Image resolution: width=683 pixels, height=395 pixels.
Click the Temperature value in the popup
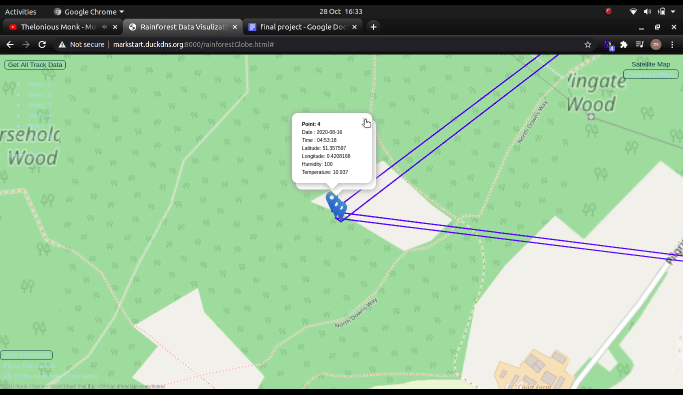(x=340, y=172)
